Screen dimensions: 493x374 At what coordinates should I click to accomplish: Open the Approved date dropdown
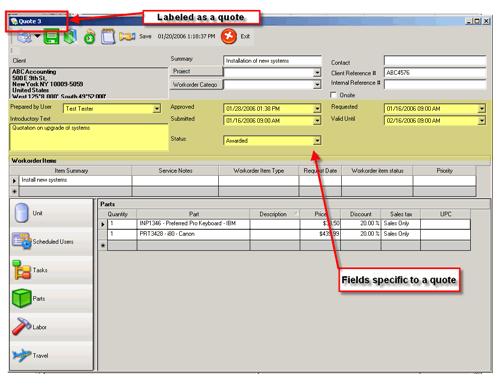coord(317,109)
